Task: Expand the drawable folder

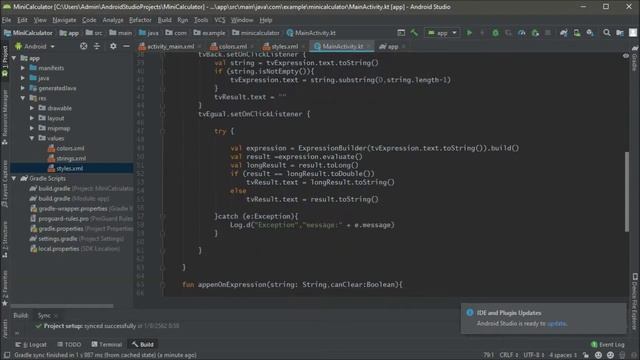Action: (x=32, y=108)
